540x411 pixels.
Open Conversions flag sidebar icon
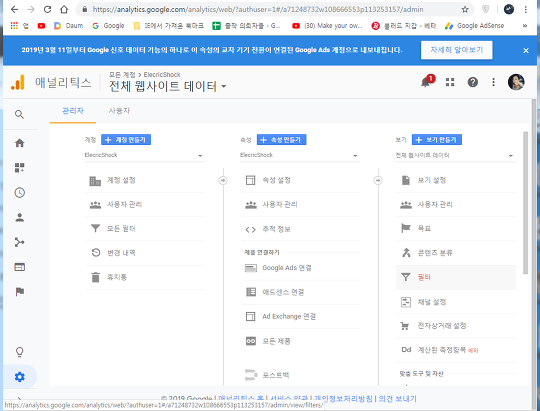coord(20,292)
